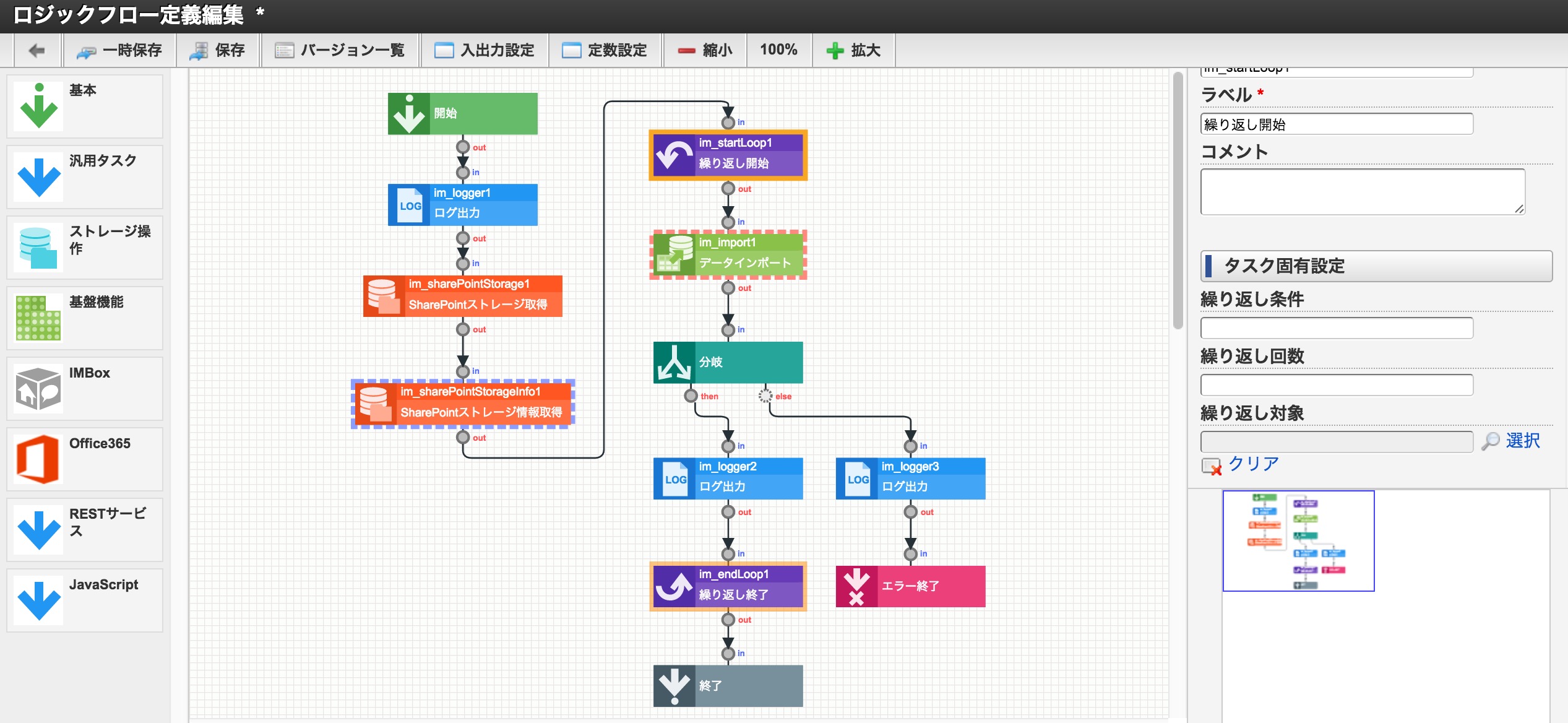Open 入出力設定 input output settings

pyautogui.click(x=485, y=50)
